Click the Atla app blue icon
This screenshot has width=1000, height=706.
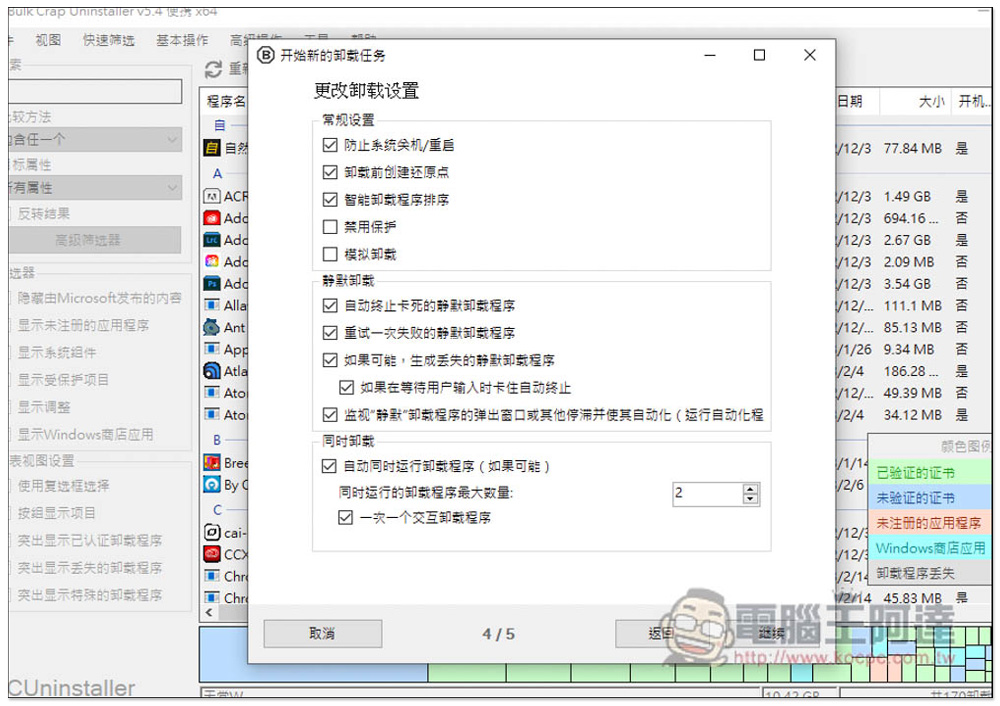pyautogui.click(x=212, y=371)
